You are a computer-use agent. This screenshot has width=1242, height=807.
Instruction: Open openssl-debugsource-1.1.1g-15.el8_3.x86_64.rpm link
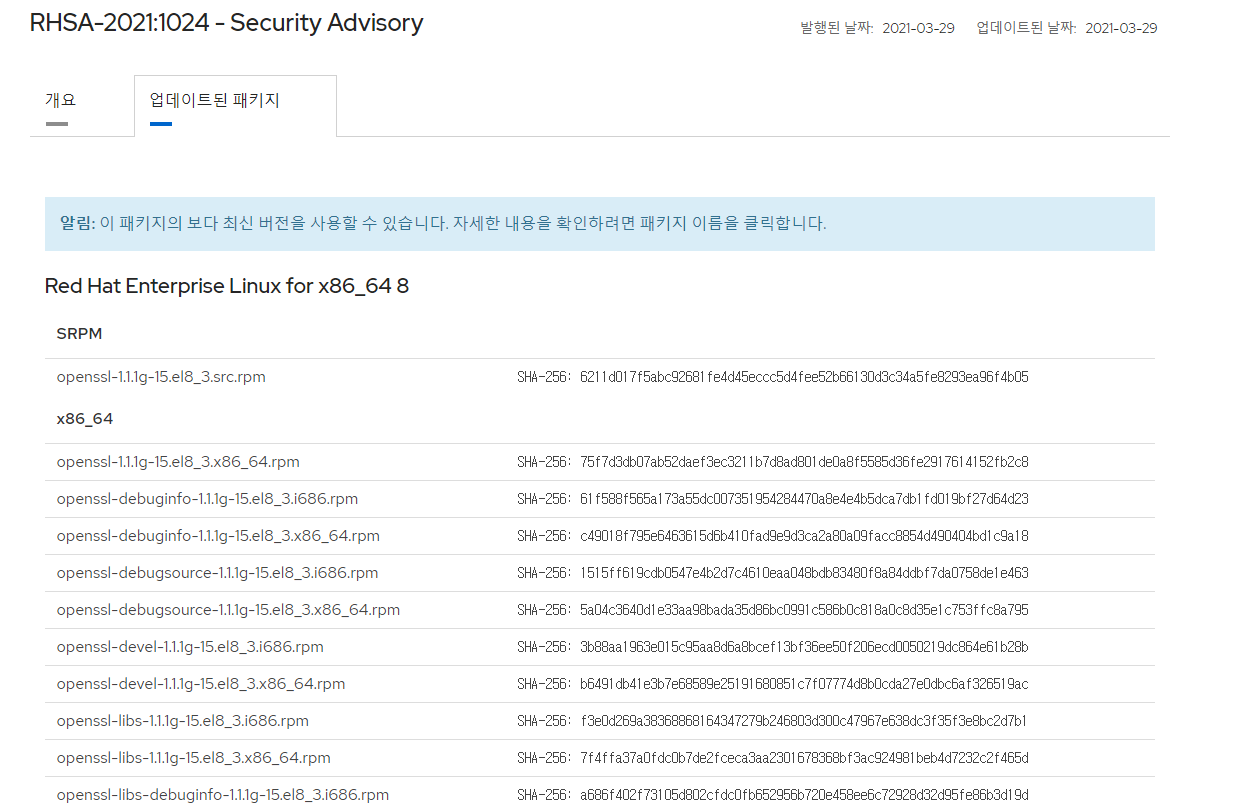(228, 610)
